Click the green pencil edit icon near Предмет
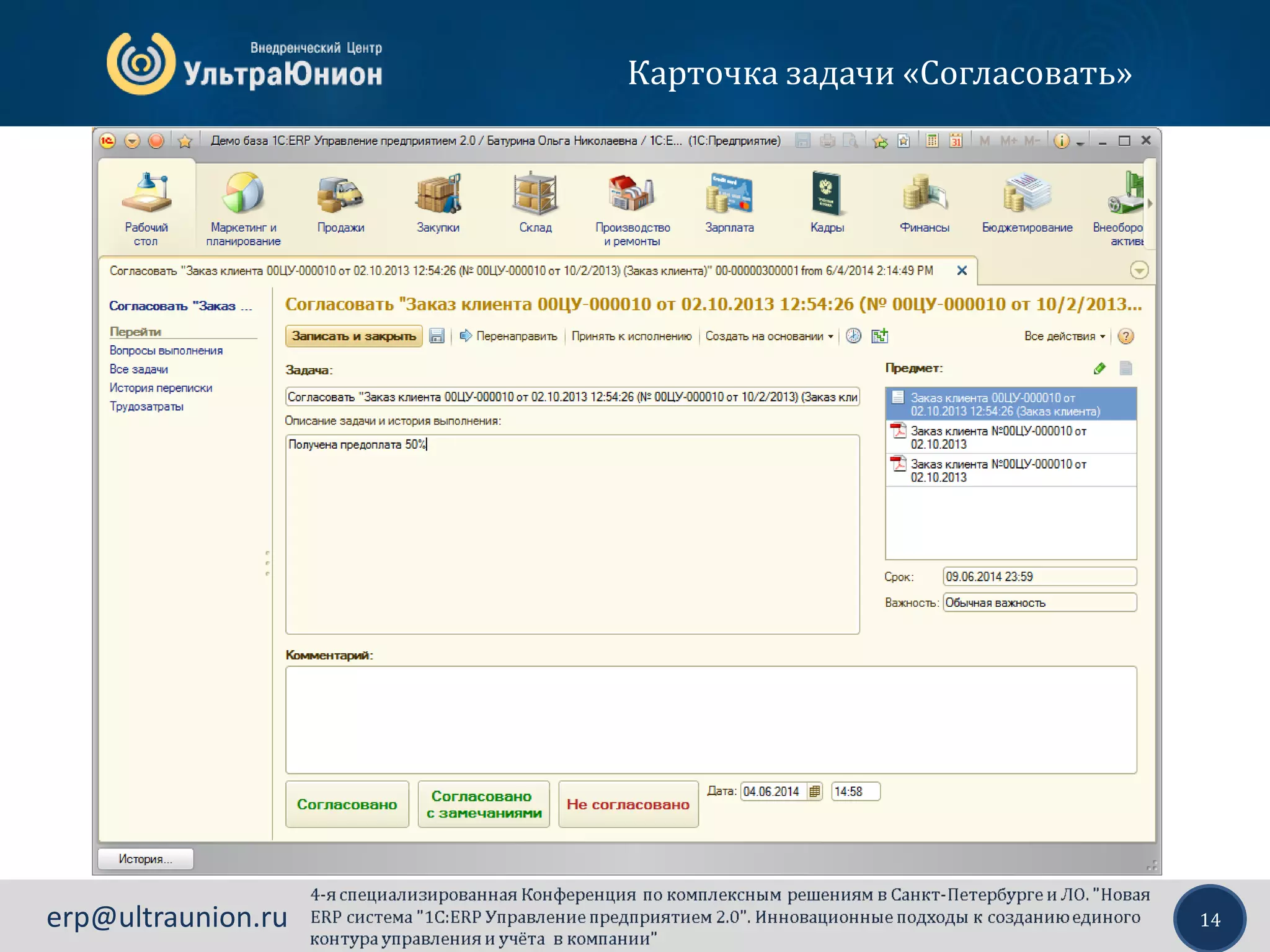This screenshot has width=1270, height=952. click(x=1099, y=369)
